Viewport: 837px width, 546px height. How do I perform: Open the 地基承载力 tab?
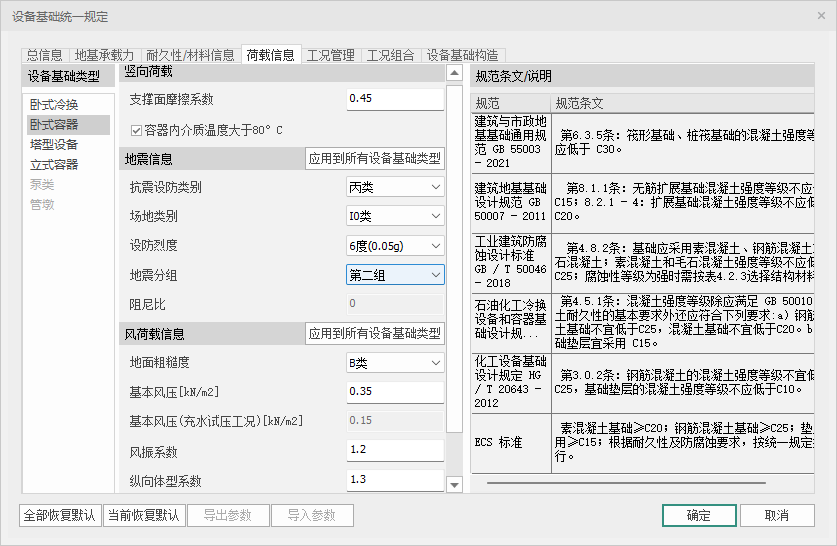(x=104, y=55)
